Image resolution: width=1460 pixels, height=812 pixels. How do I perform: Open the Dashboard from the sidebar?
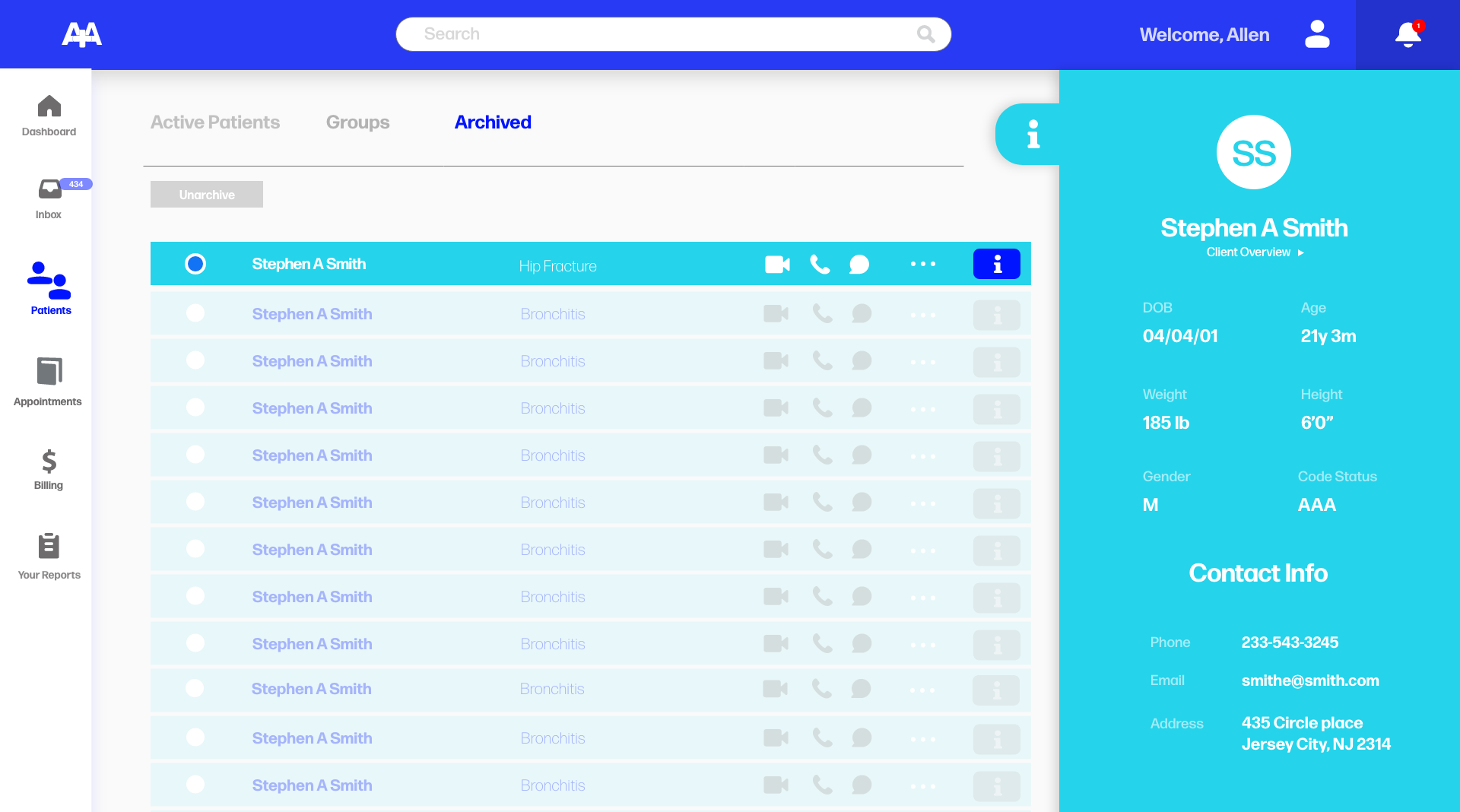pos(49,116)
